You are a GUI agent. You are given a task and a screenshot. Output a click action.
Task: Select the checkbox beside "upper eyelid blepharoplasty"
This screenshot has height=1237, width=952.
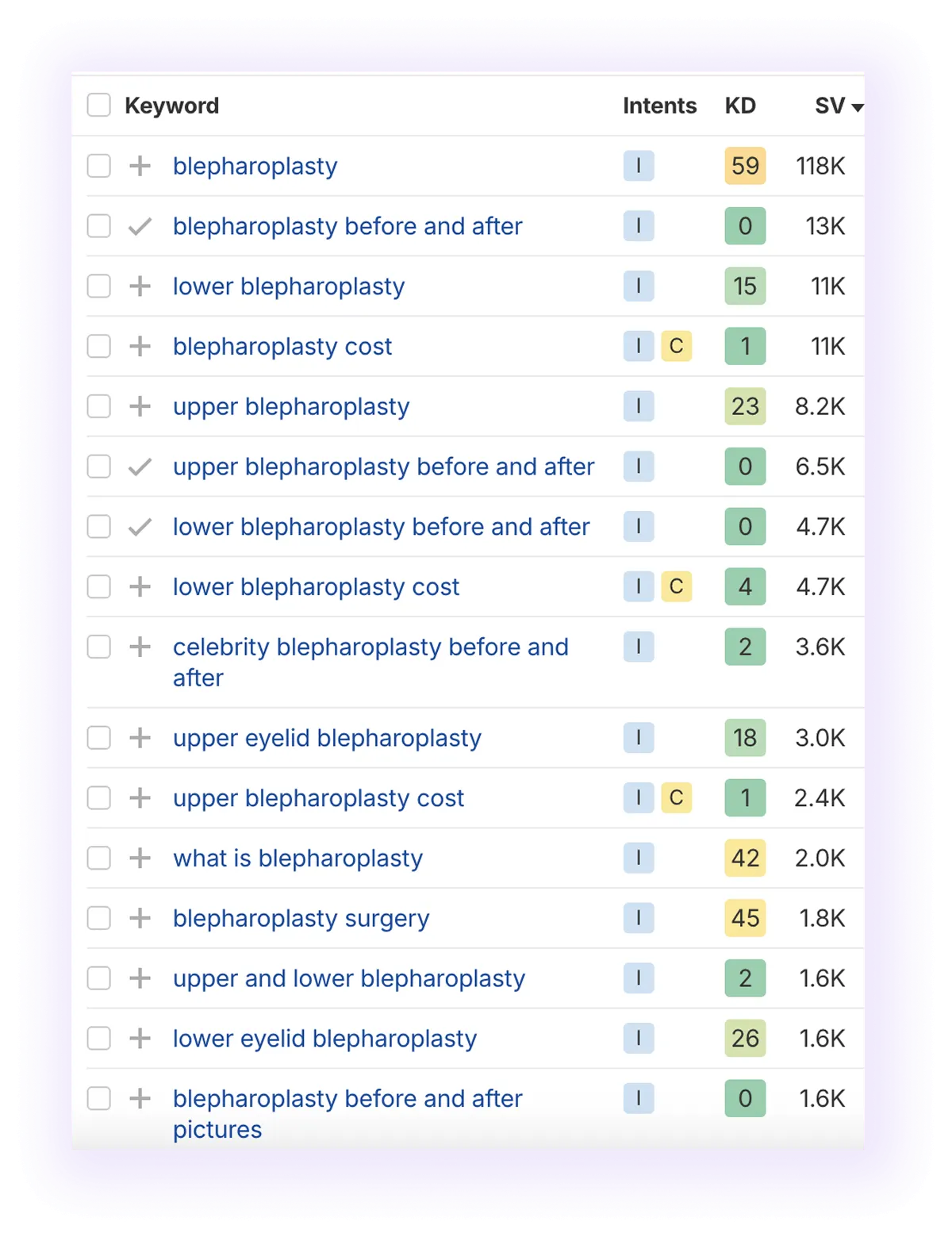(x=98, y=738)
